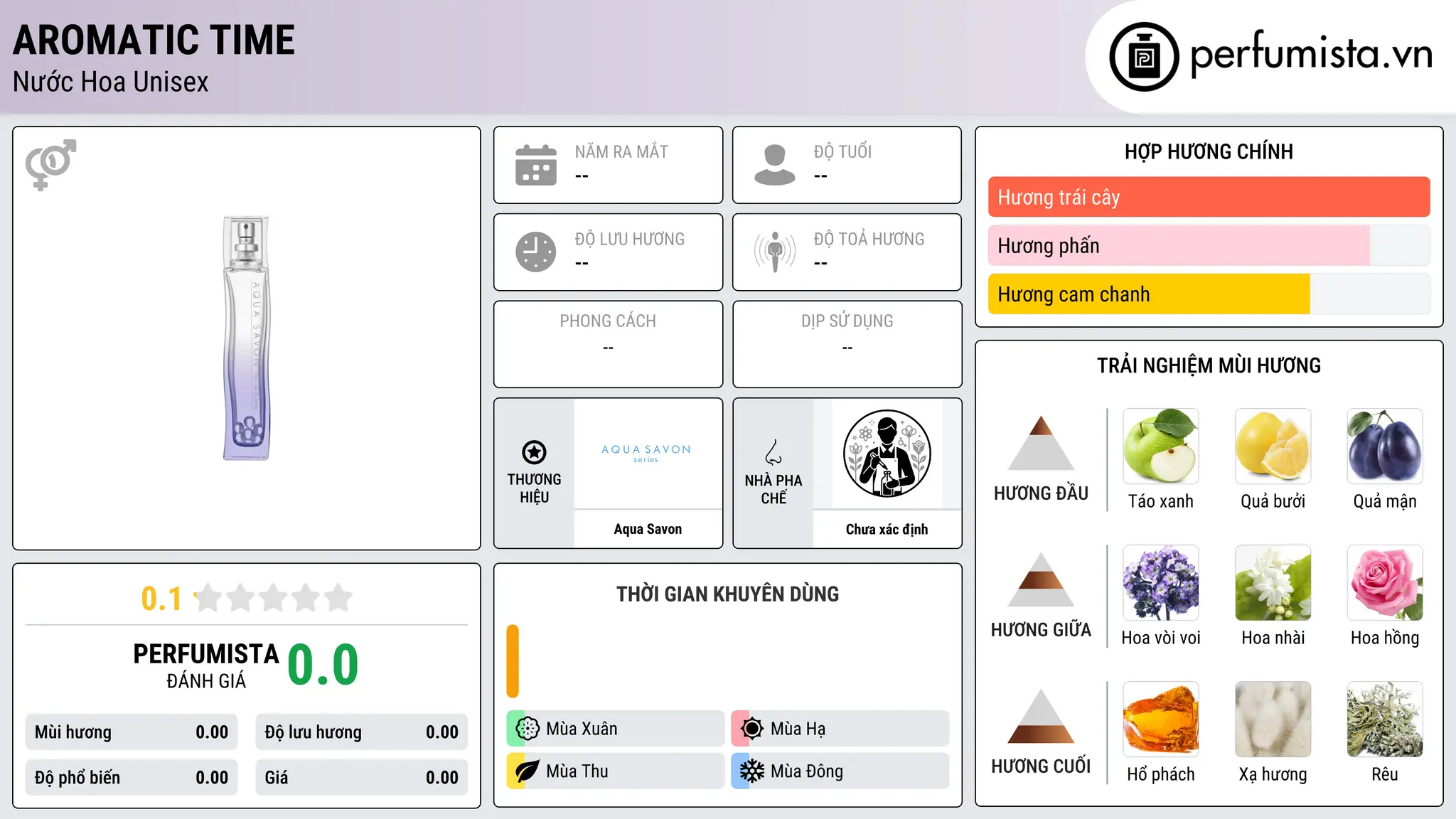This screenshot has height=819, width=1456.
Task: Click the Hương đầu pyramid icon
Action: point(1041,443)
